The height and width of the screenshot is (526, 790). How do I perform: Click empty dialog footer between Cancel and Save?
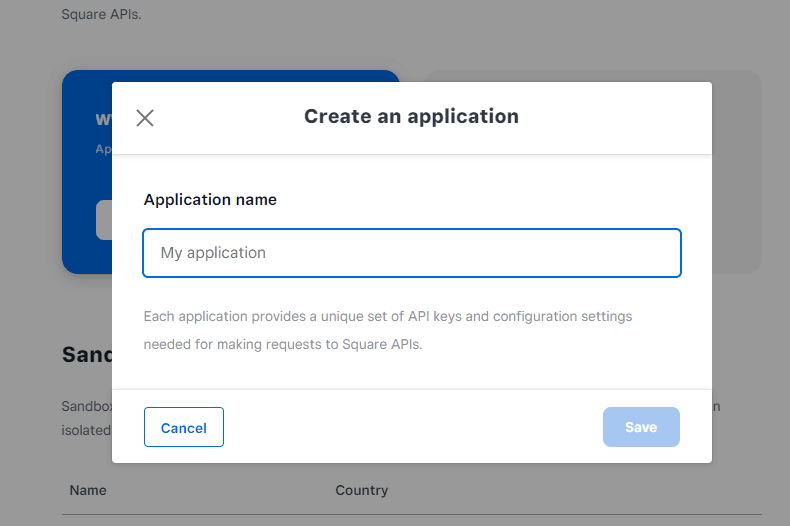412,427
